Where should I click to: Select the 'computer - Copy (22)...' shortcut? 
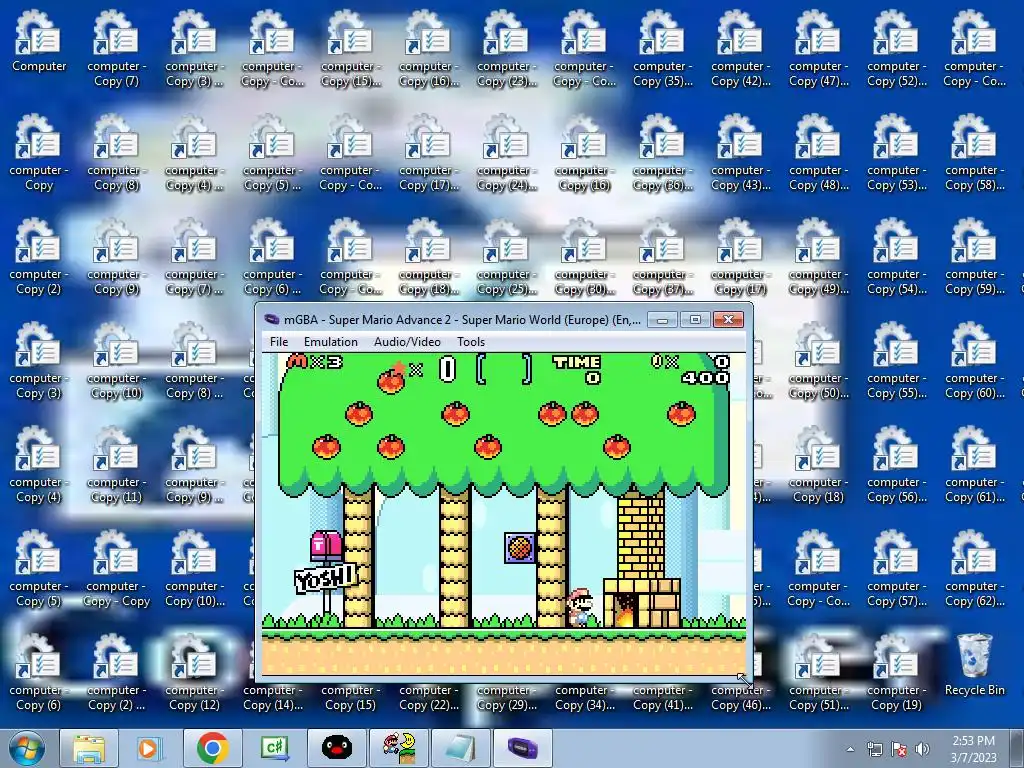pyautogui.click(x=428, y=696)
